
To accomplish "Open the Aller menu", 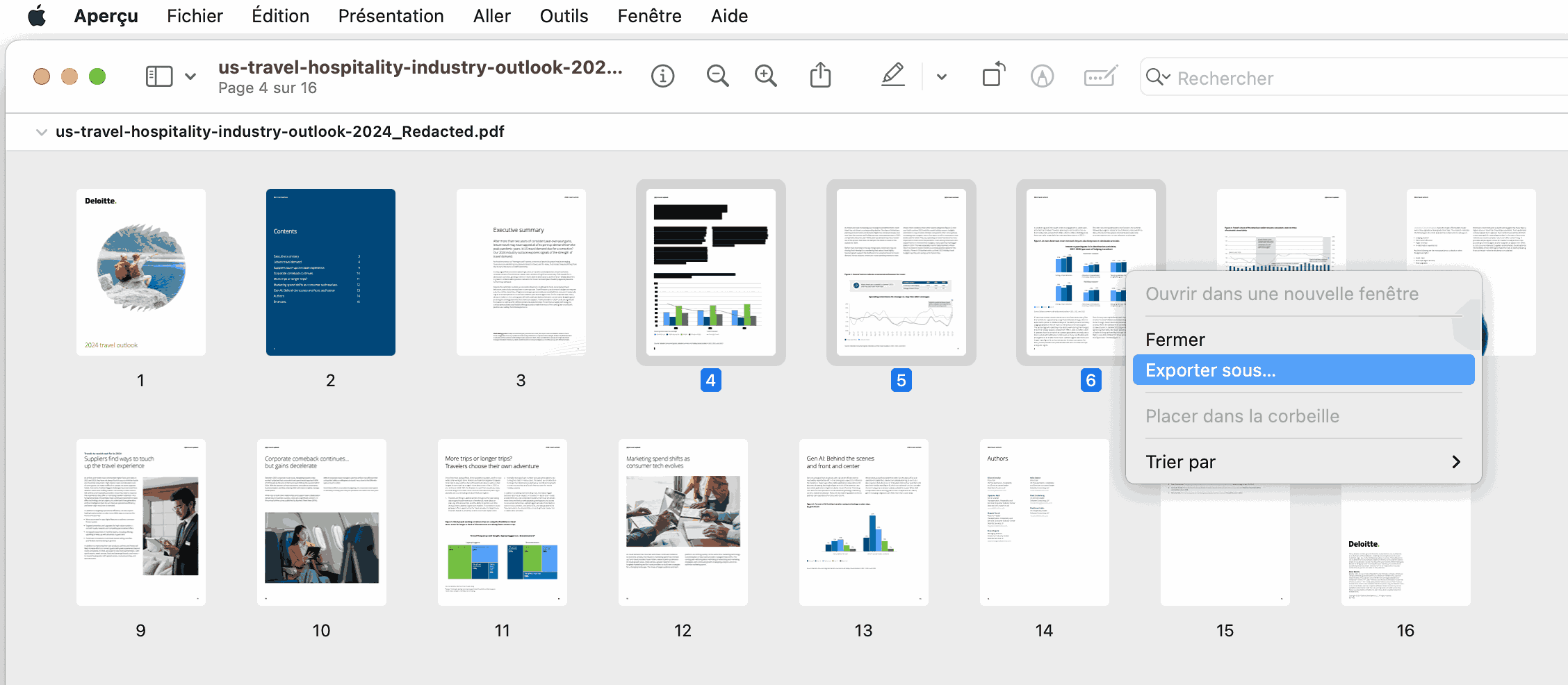I will pyautogui.click(x=491, y=15).
